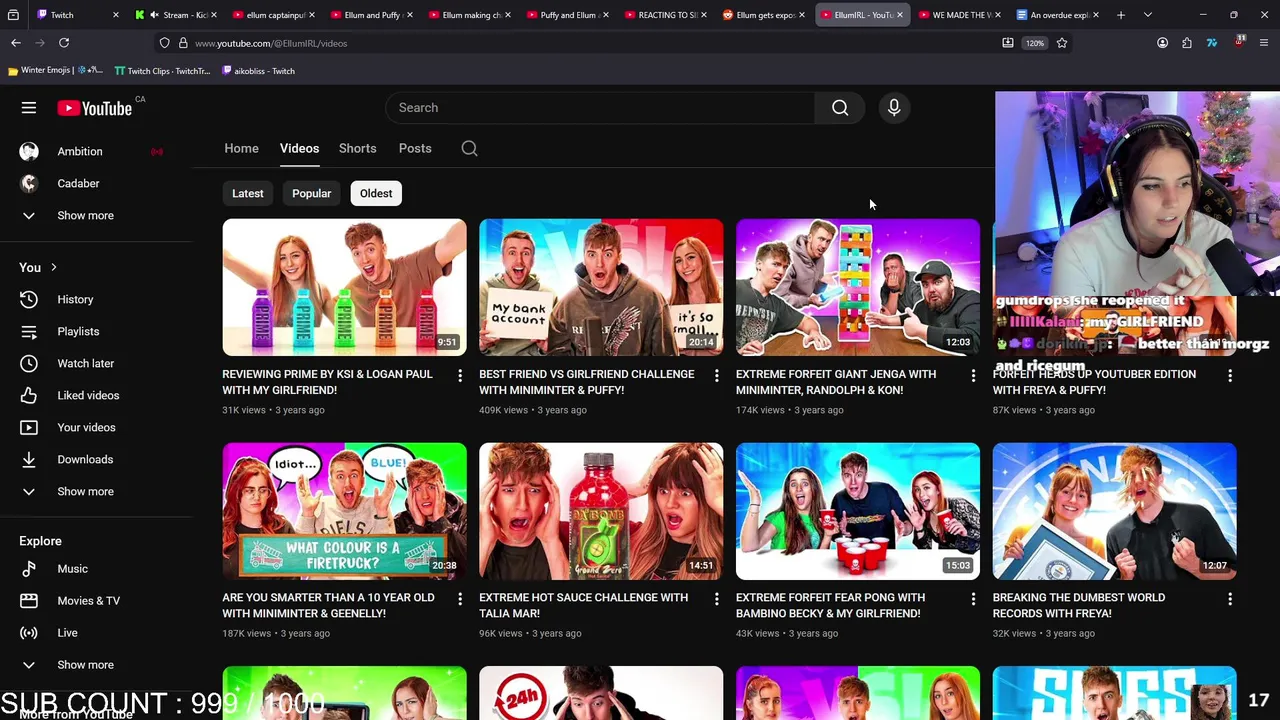Play firetruck colour video thumbnail

344,511
